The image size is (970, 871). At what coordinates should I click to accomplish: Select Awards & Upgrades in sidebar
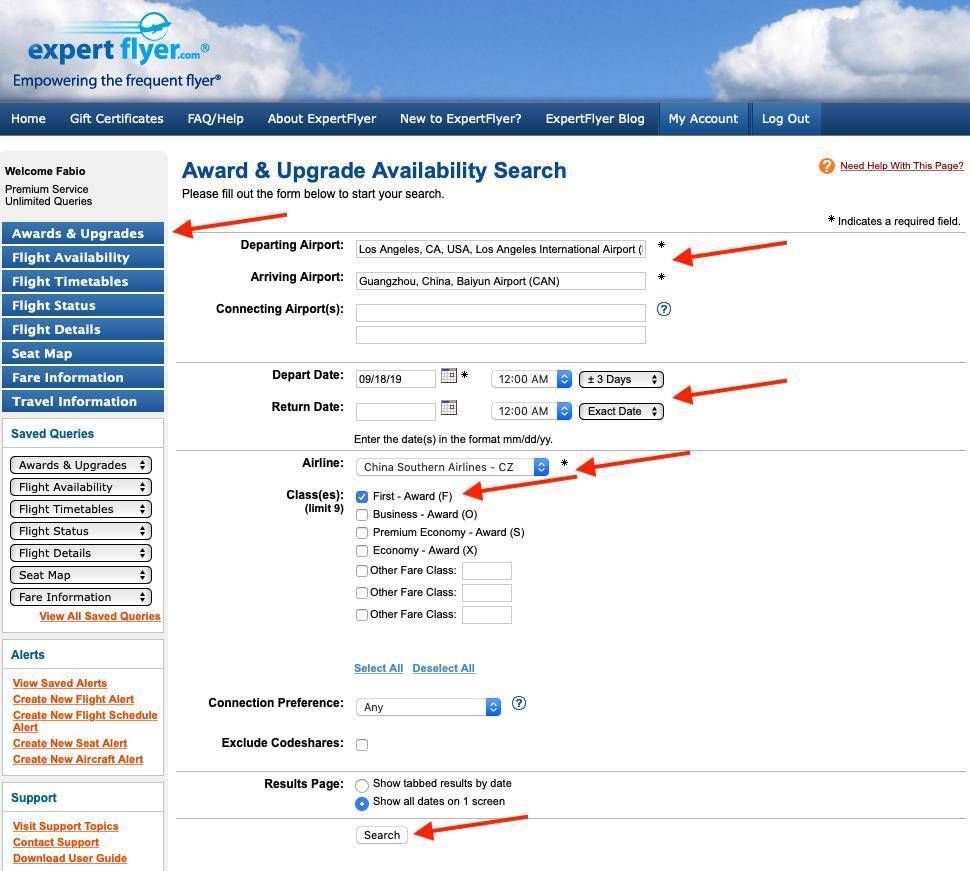83,233
